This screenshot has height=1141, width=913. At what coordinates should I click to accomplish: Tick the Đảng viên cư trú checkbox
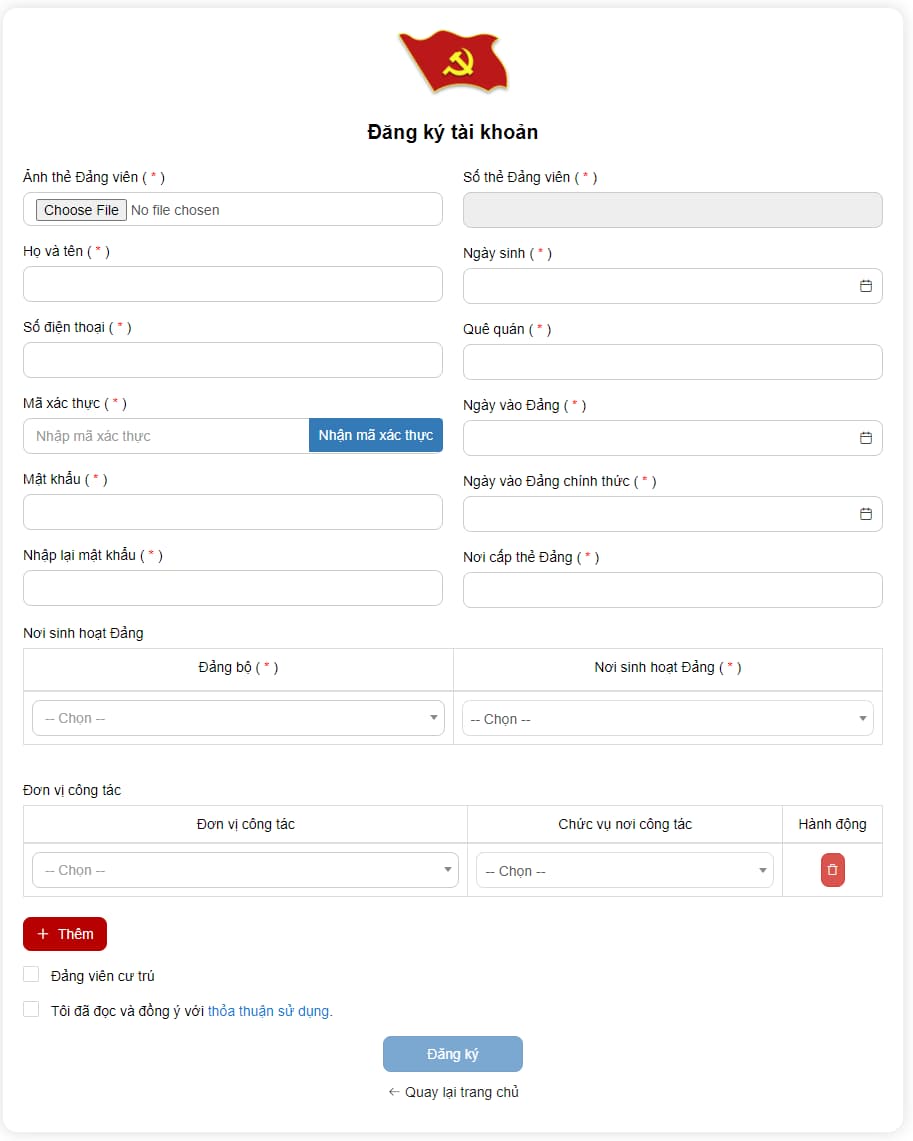pos(31,975)
